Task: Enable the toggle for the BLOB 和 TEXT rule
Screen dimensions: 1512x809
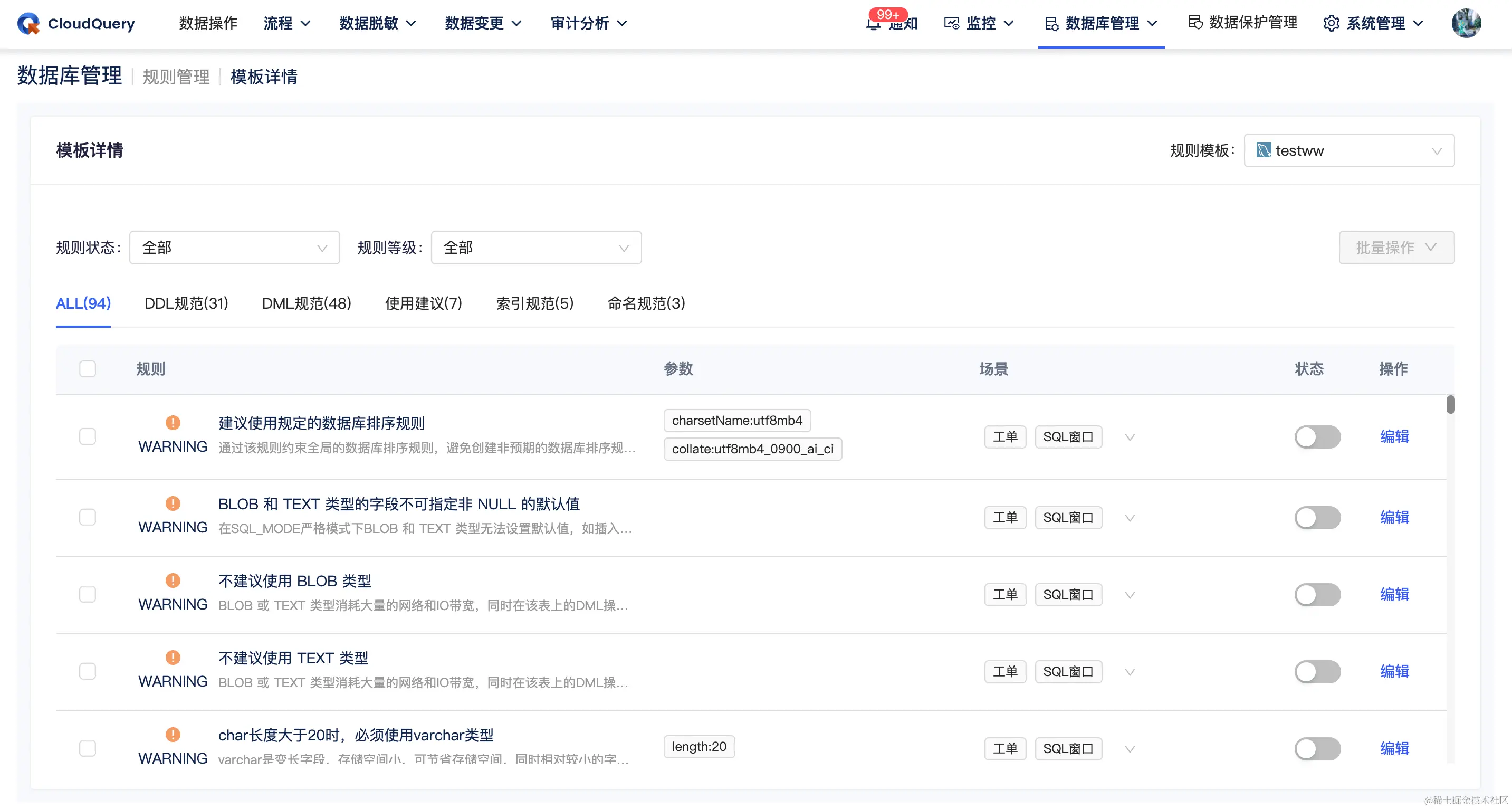Action: coord(1318,517)
